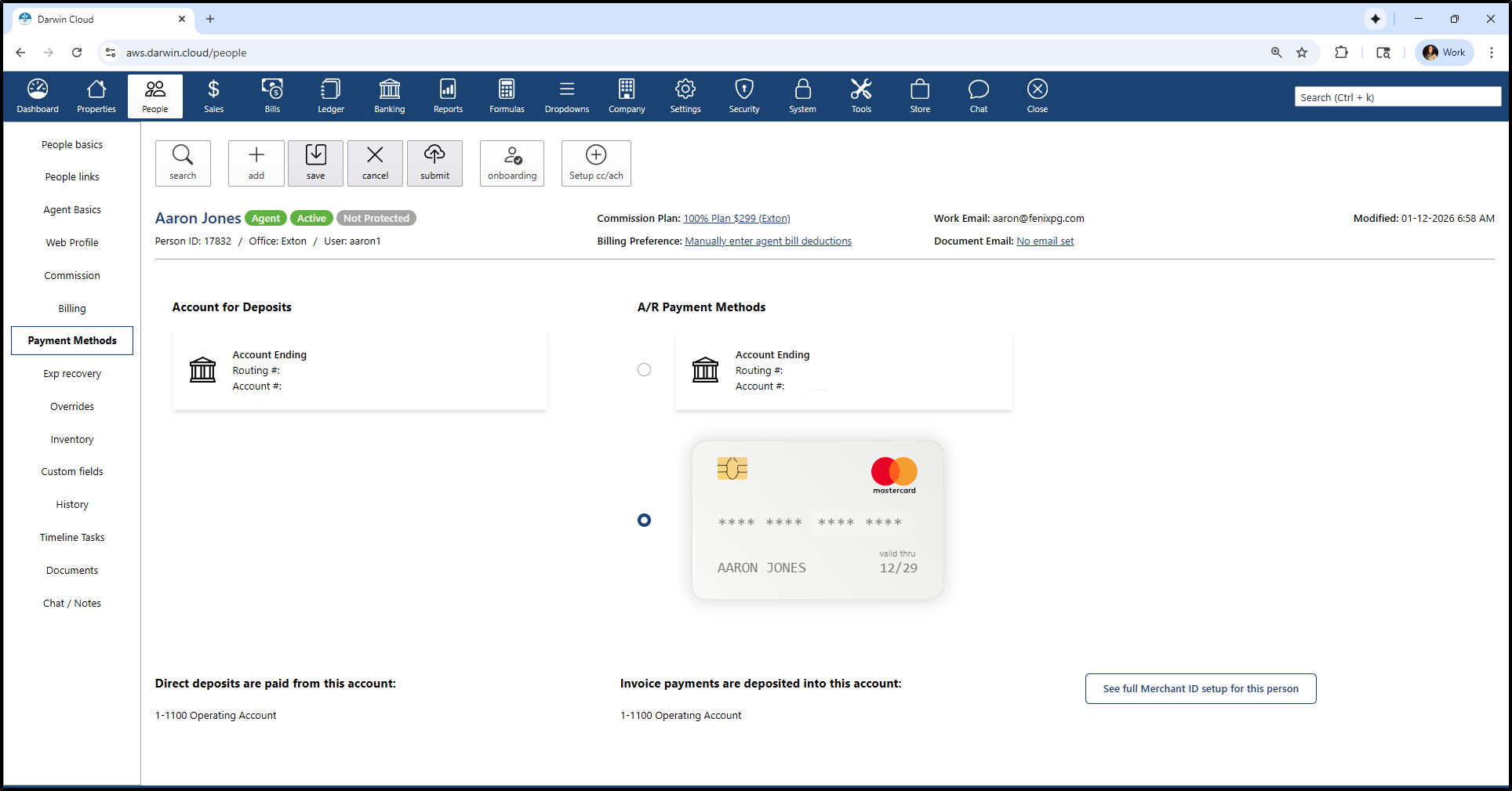
Task: Open the Exp recovery sidebar item
Action: (72, 374)
